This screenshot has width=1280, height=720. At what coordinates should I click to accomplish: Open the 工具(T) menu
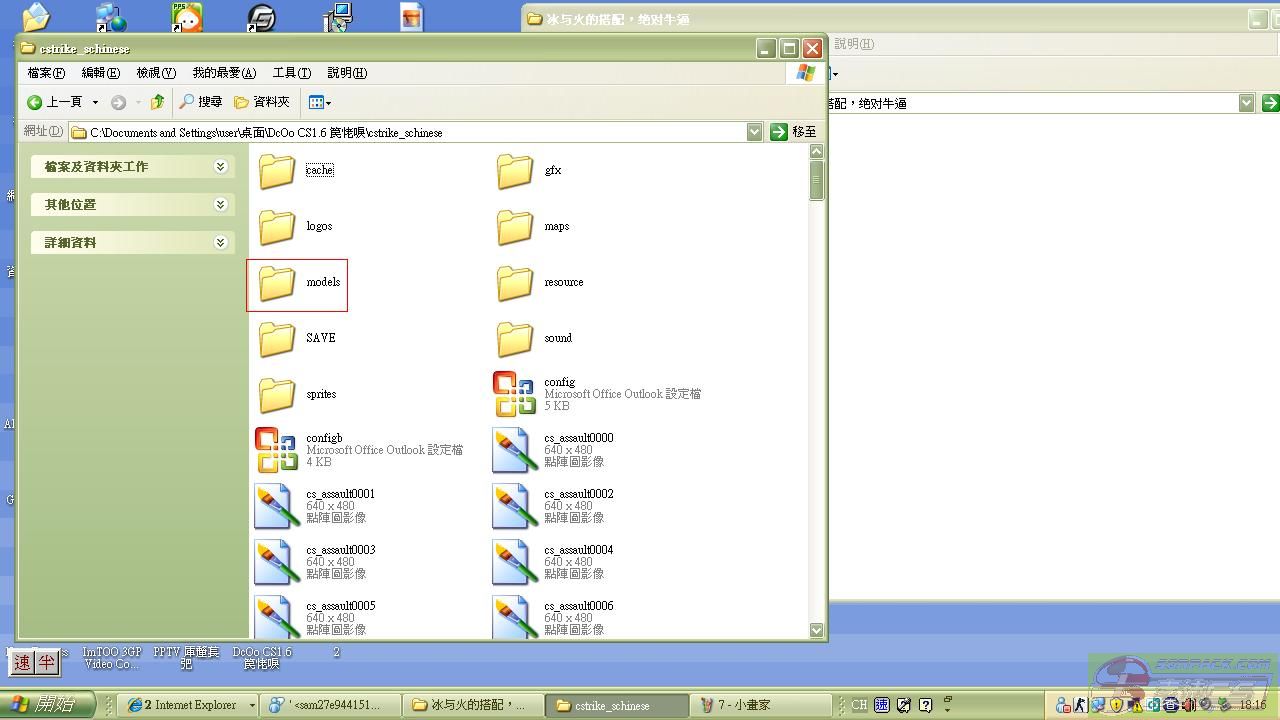(x=291, y=73)
